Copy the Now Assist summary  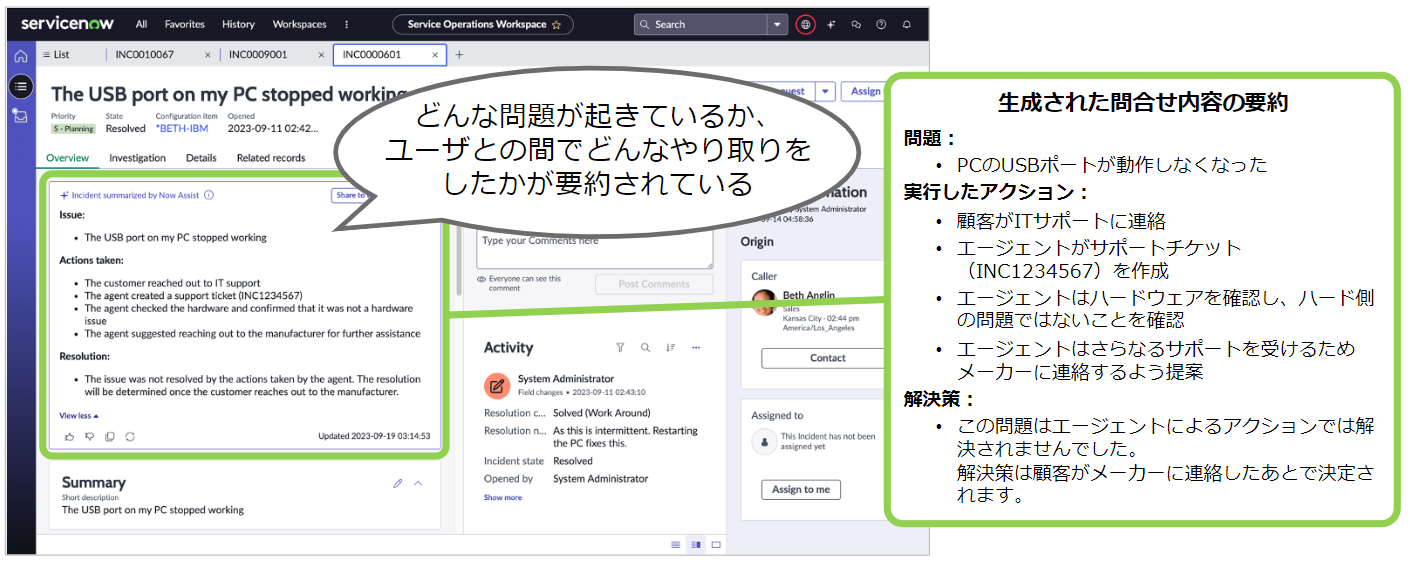pos(110,436)
